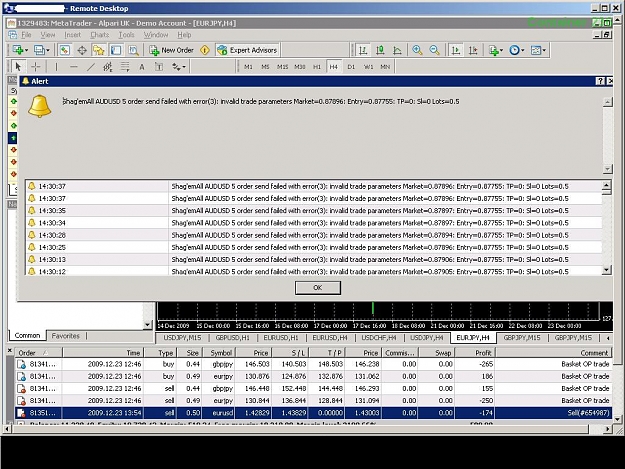Viewport: 625px width, 469px height.
Task: Select the vertical line drawing tool
Action: pos(56,67)
